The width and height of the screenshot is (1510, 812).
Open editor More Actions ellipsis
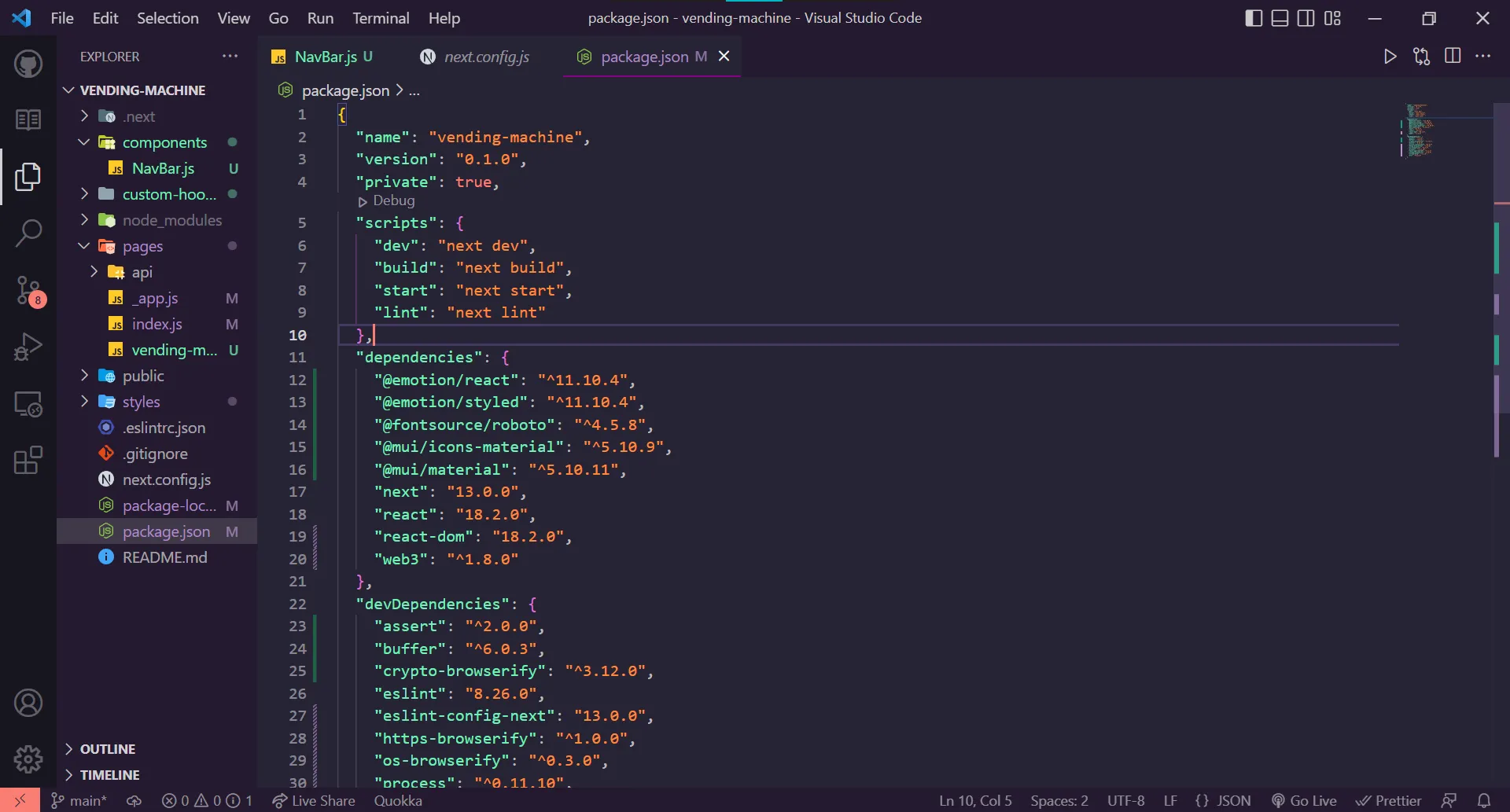point(1483,56)
